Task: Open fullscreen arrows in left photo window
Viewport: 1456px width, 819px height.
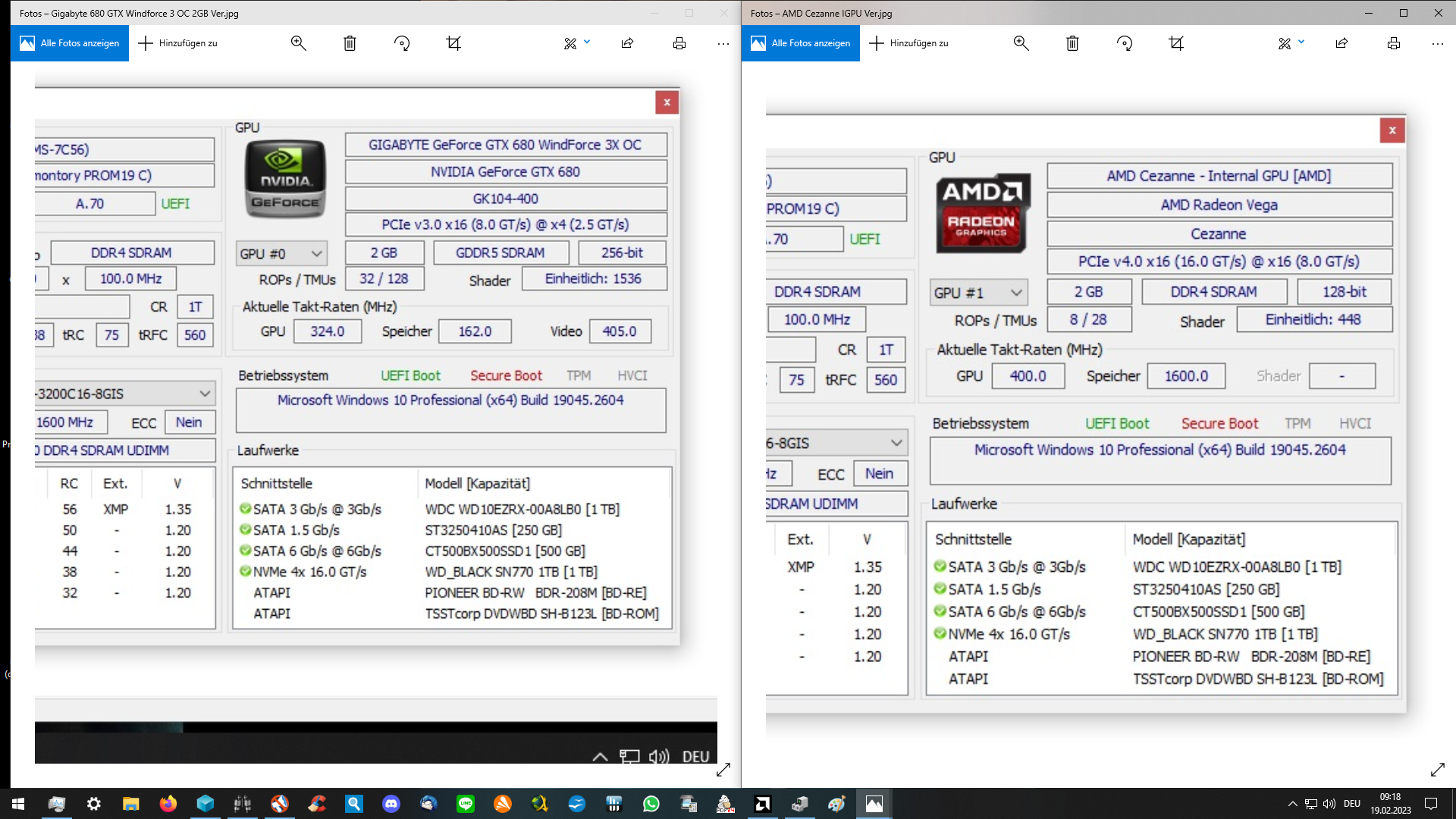Action: click(x=723, y=770)
